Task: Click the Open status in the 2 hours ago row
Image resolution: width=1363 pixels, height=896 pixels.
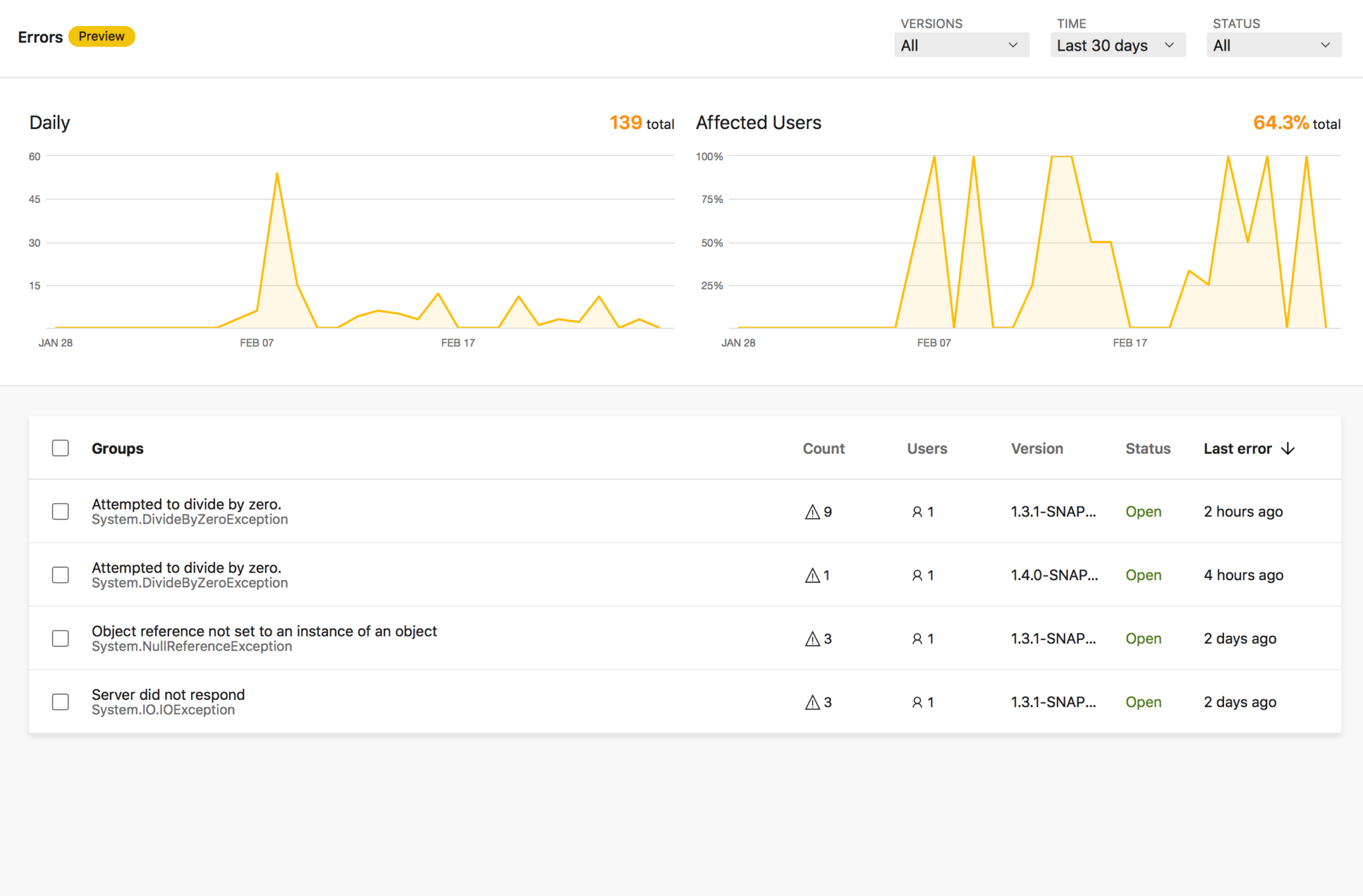Action: [x=1143, y=512]
